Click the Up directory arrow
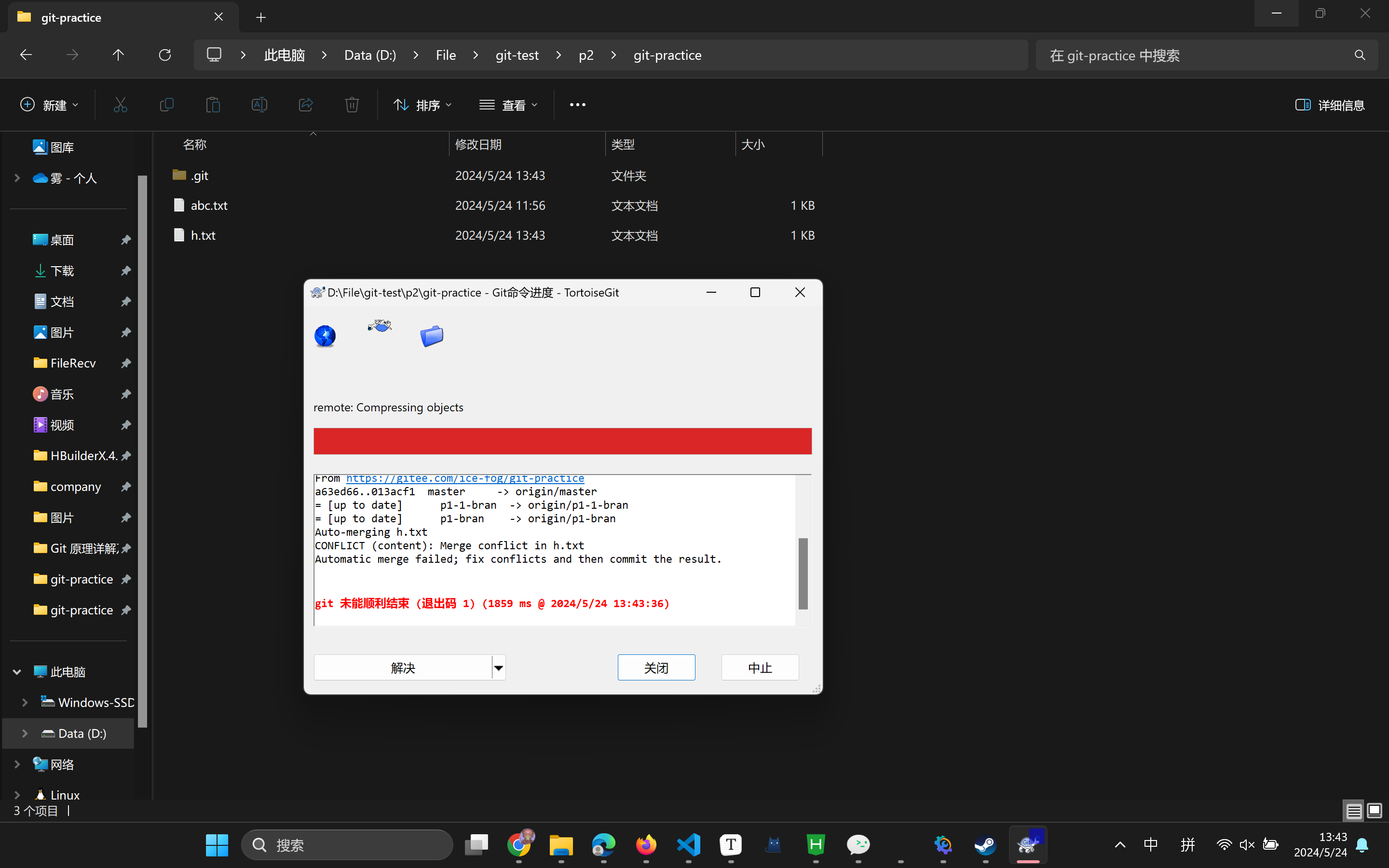1389x868 pixels. pos(118,55)
